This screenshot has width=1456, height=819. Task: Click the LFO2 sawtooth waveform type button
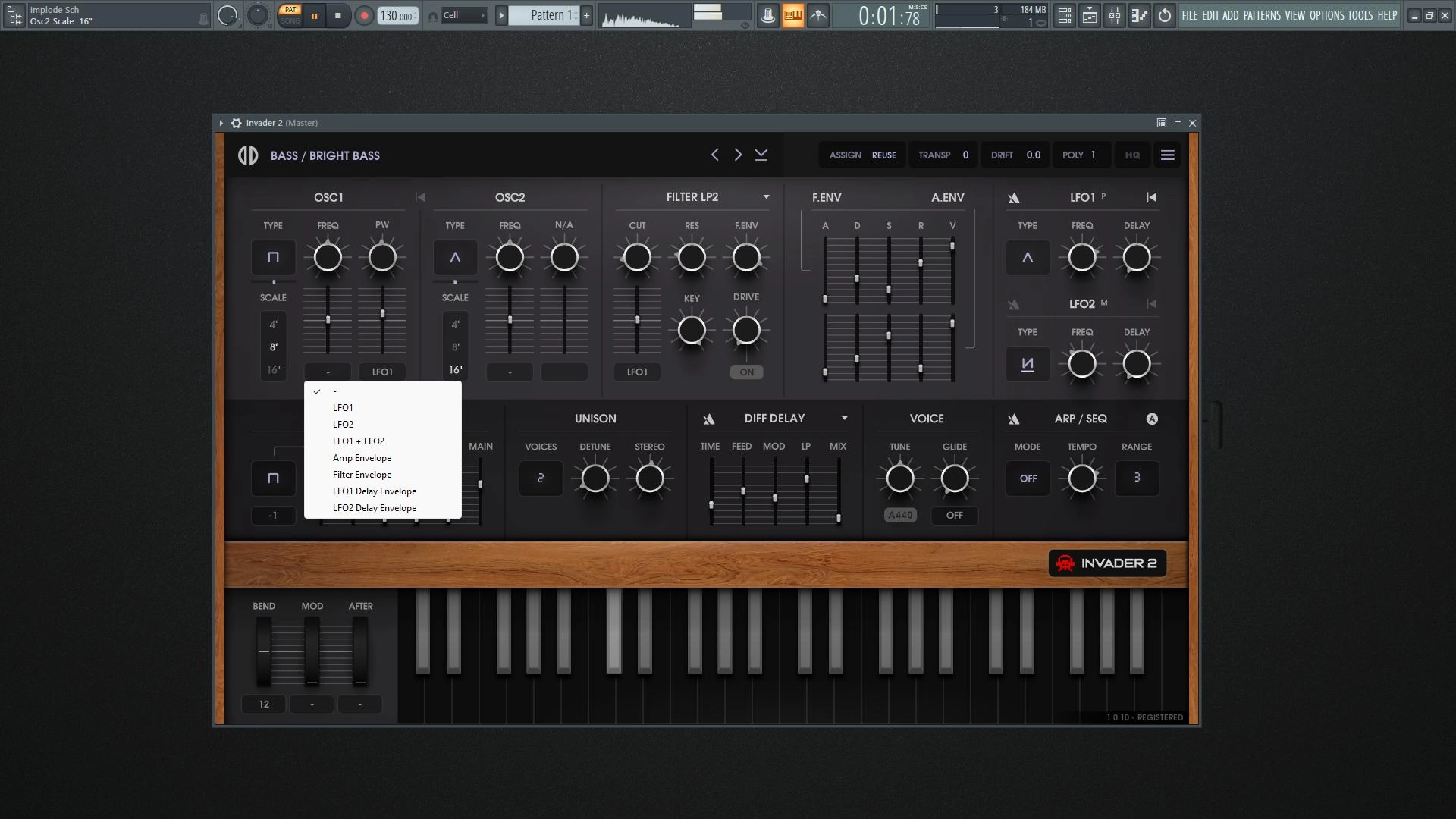point(1028,364)
